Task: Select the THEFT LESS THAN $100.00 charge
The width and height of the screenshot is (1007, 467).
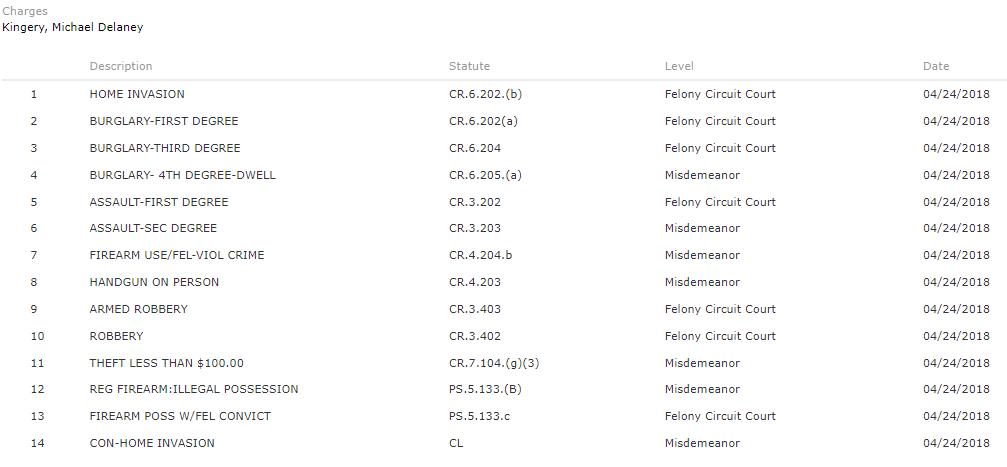Action: coord(166,363)
